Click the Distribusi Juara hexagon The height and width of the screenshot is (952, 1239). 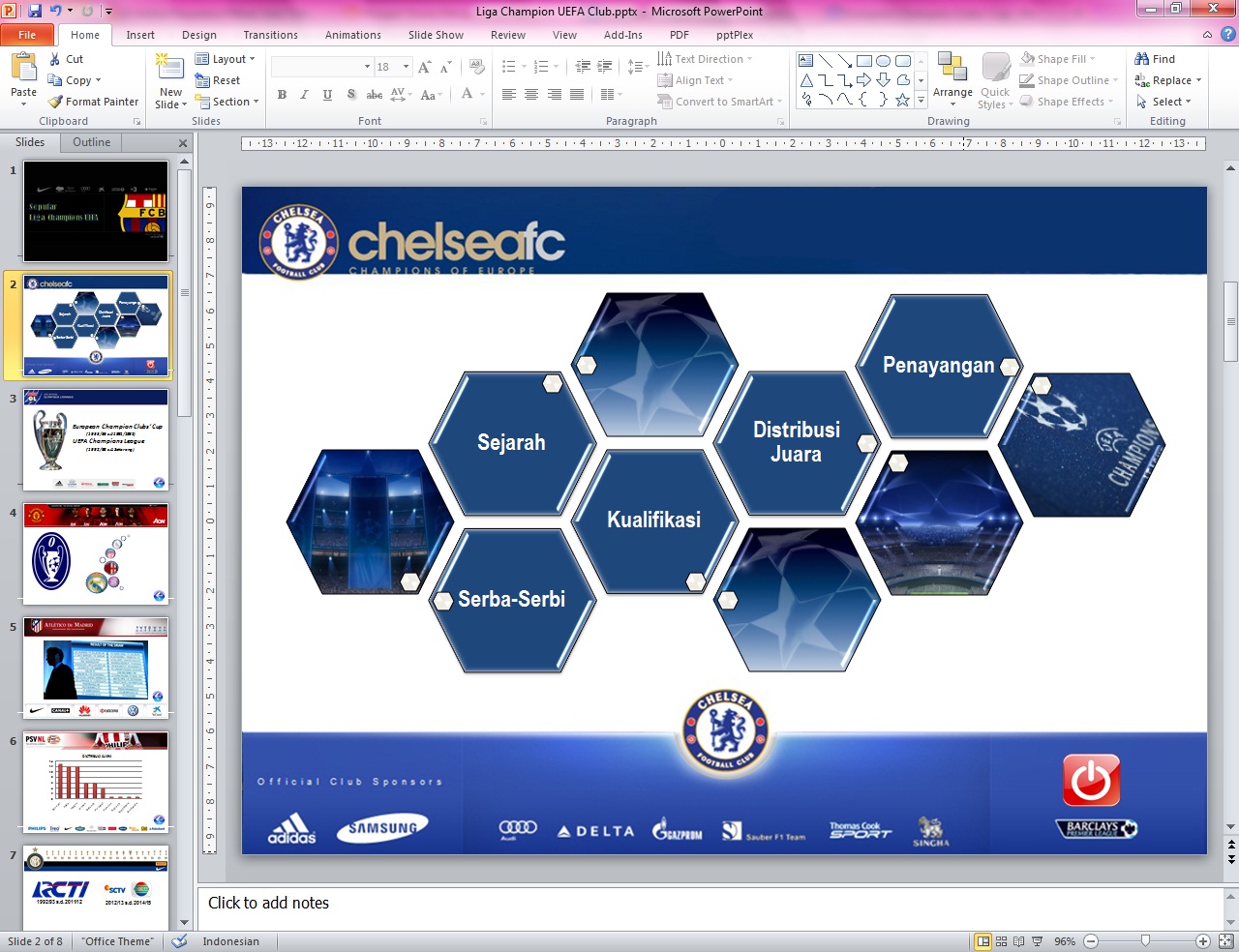coord(797,442)
